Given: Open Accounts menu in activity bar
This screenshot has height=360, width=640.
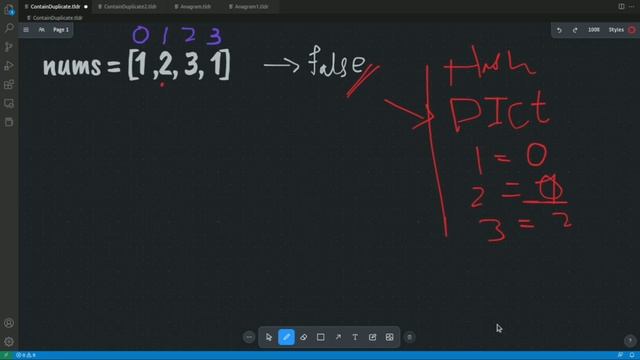Looking at the screenshot, I should 9,323.
